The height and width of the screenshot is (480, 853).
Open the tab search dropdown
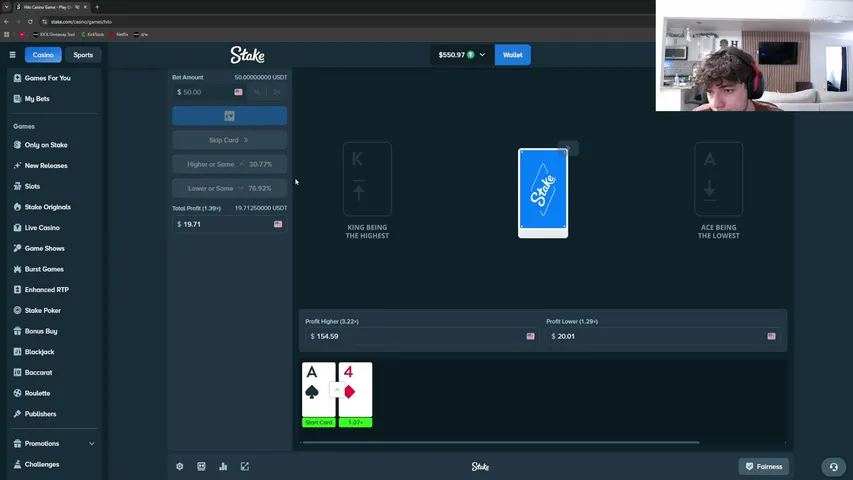click(7, 7)
